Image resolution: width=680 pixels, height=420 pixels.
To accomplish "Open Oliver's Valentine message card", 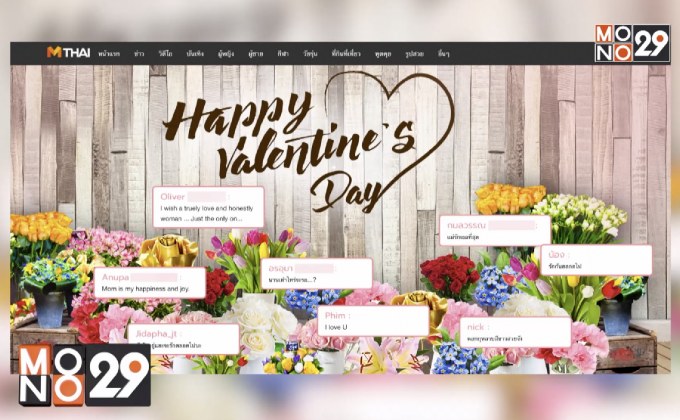I will click(x=208, y=207).
